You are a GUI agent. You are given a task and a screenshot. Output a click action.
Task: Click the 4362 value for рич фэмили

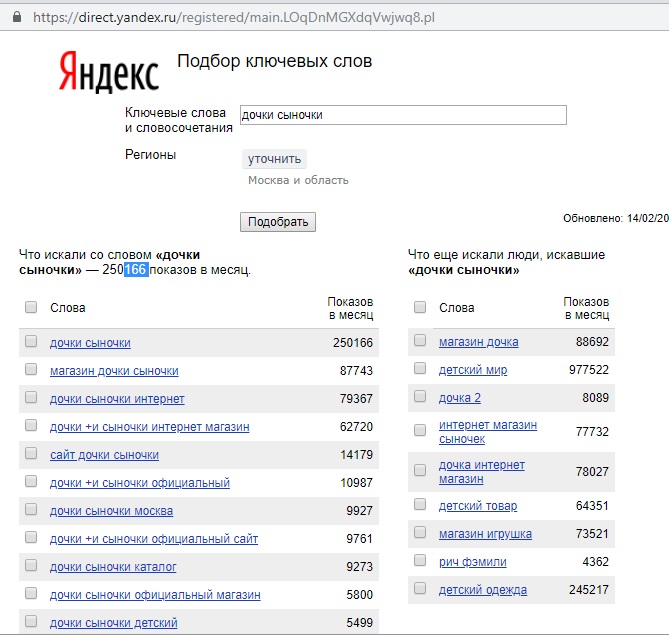coord(596,562)
